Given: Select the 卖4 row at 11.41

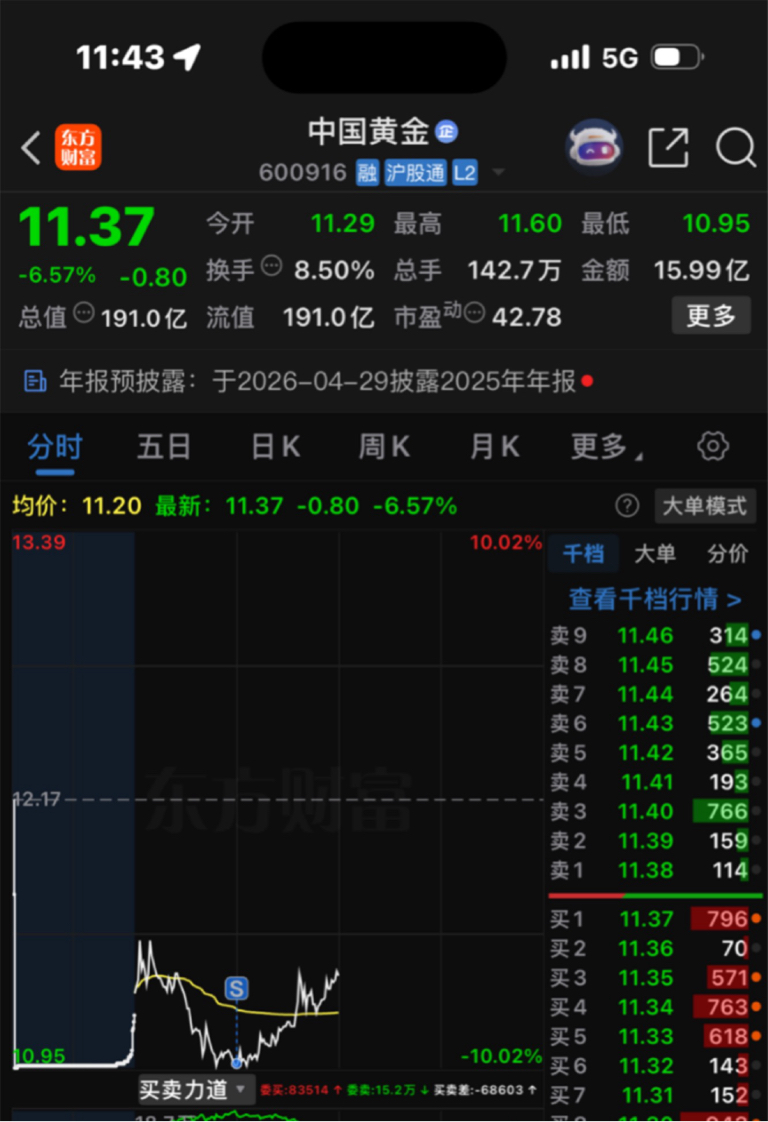Looking at the screenshot, I should pos(655,782).
